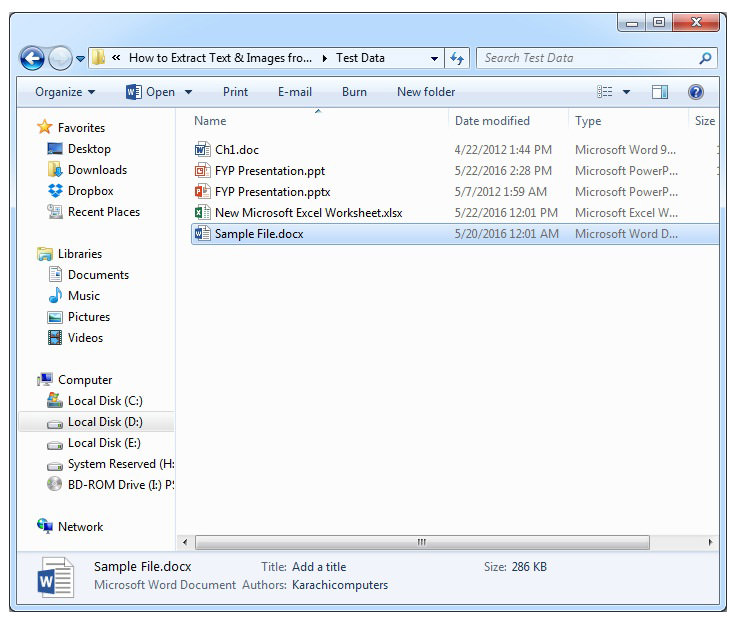Click the scroll right arrow
This screenshot has height=628, width=743.
[710, 542]
